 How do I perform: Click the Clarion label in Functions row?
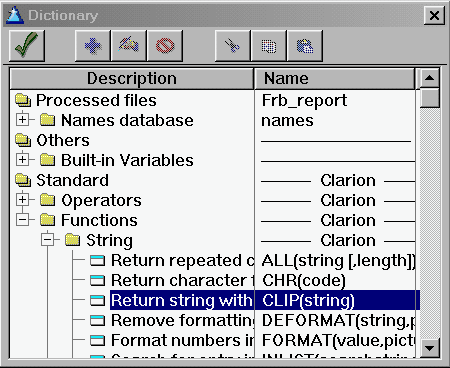[x=348, y=220]
